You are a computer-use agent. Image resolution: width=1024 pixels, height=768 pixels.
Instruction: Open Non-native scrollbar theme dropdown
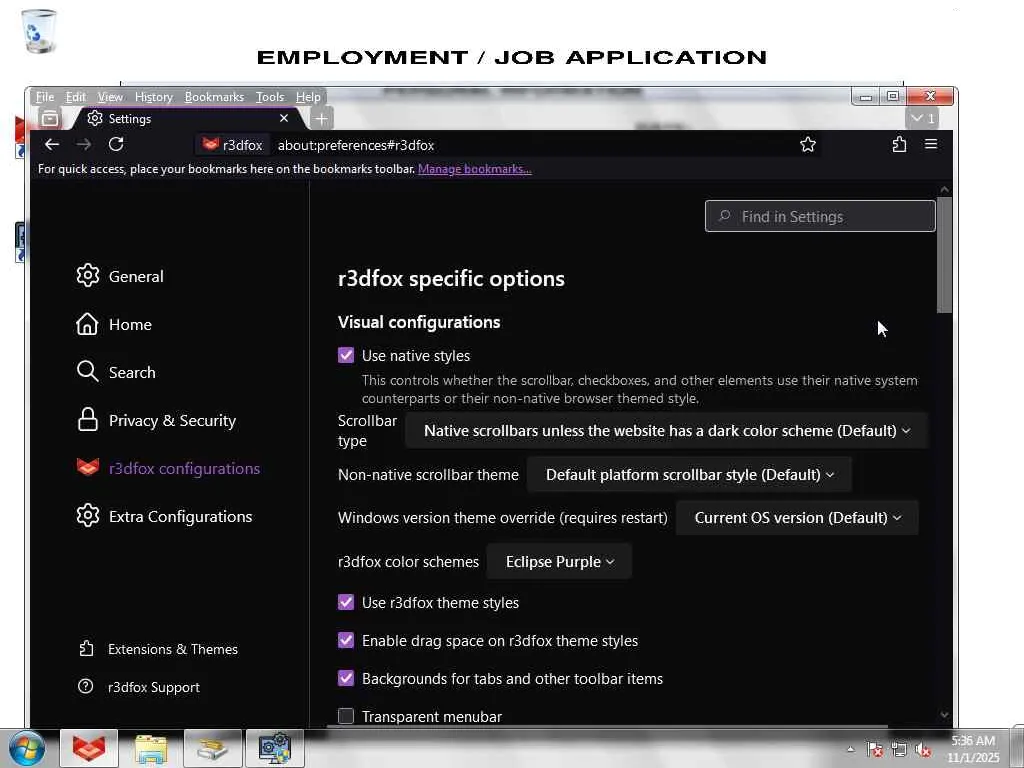[x=689, y=475]
